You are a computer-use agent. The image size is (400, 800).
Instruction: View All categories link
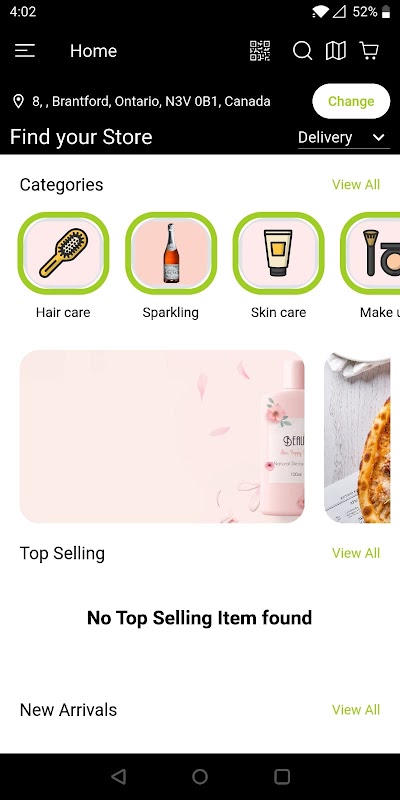tap(356, 185)
